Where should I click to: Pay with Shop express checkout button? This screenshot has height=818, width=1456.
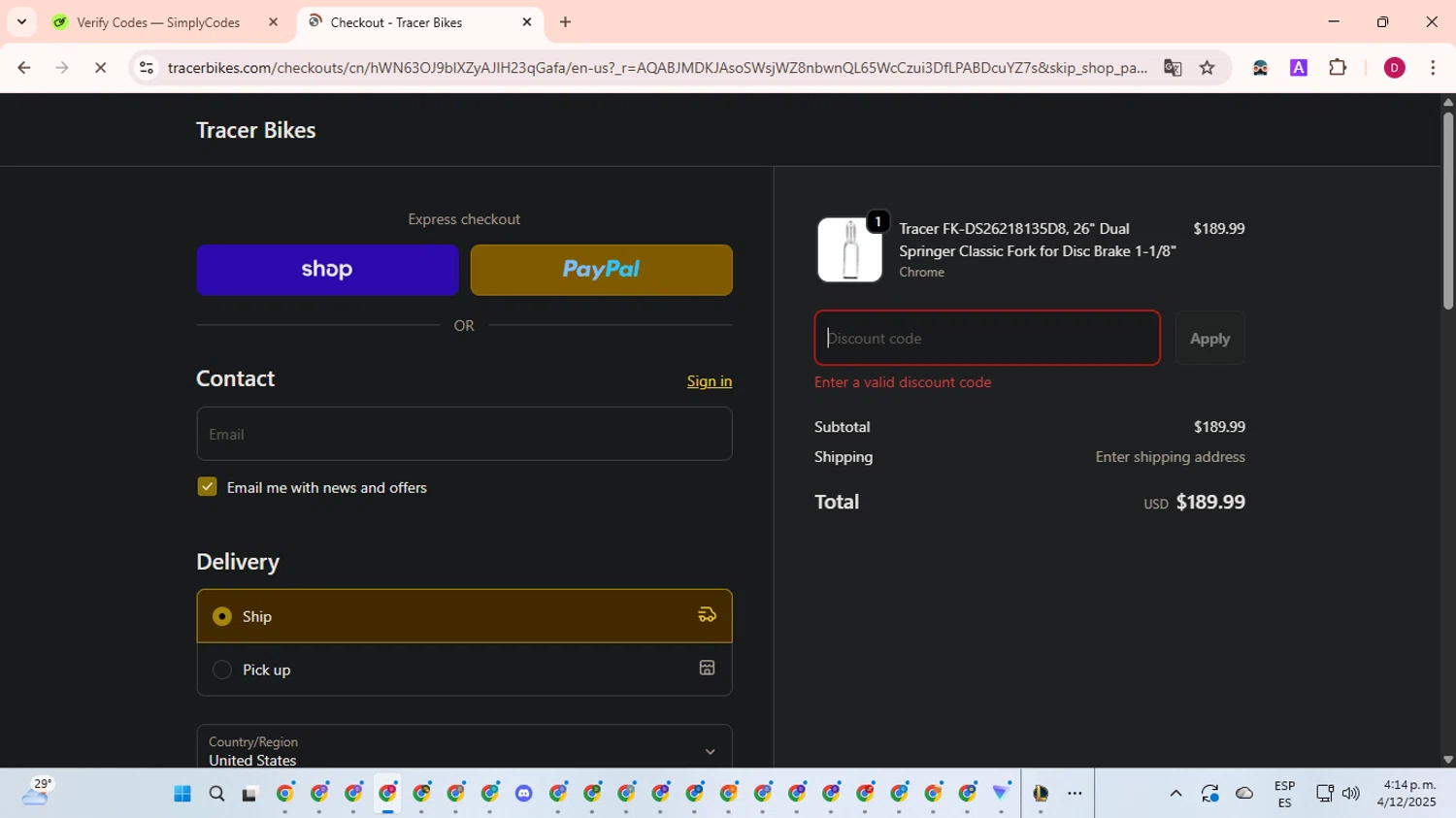pos(327,270)
